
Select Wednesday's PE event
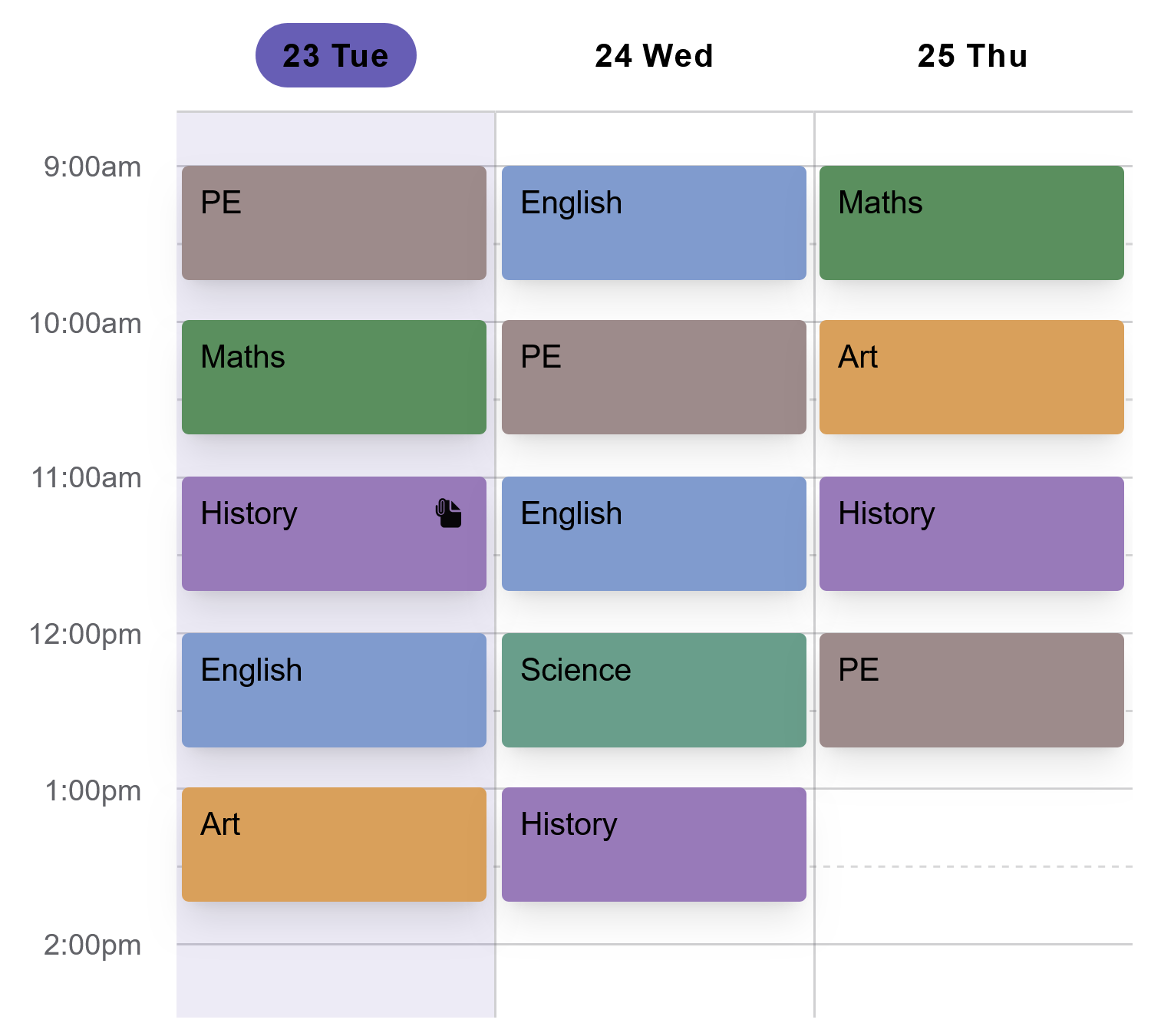point(653,377)
